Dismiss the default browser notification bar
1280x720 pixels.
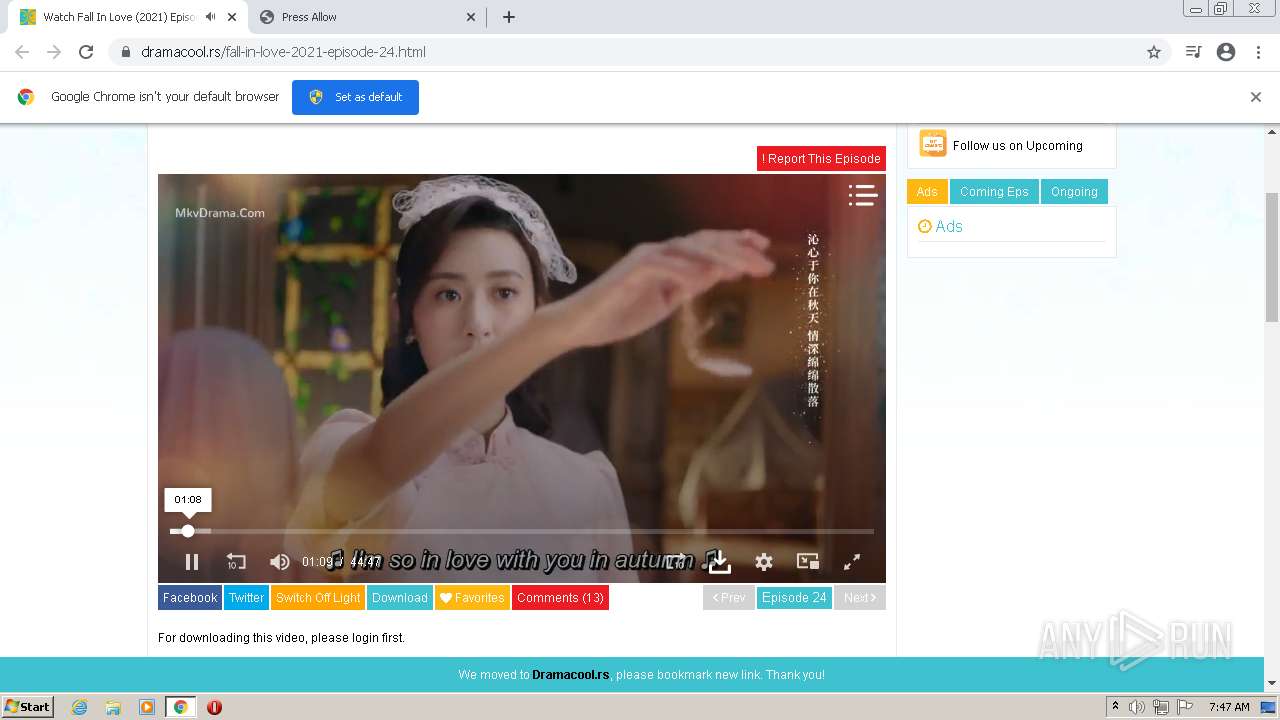tap(1256, 97)
